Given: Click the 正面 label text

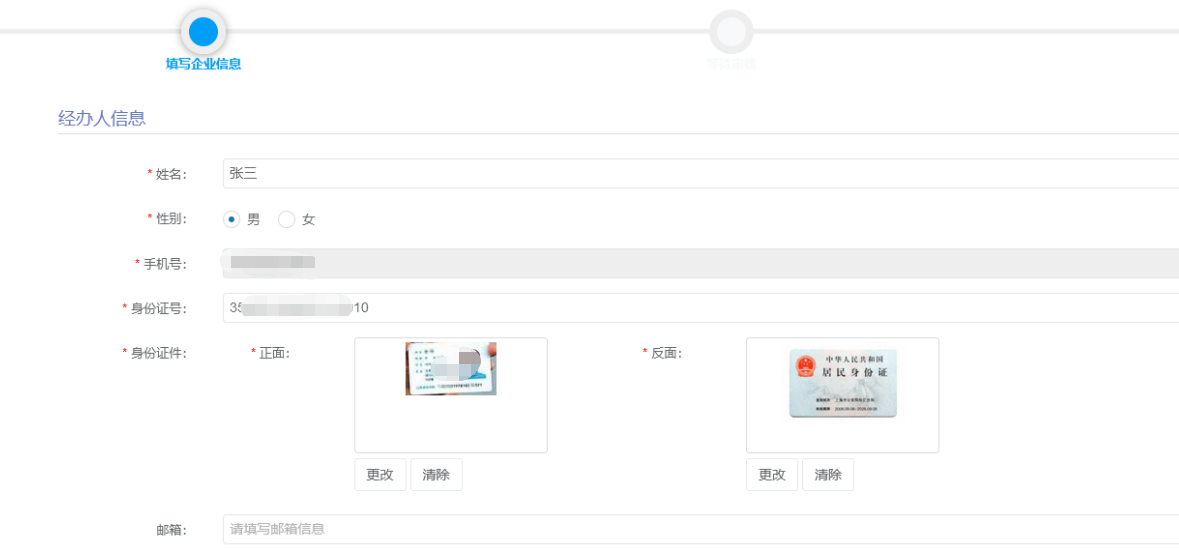Looking at the screenshot, I should coord(274,353).
